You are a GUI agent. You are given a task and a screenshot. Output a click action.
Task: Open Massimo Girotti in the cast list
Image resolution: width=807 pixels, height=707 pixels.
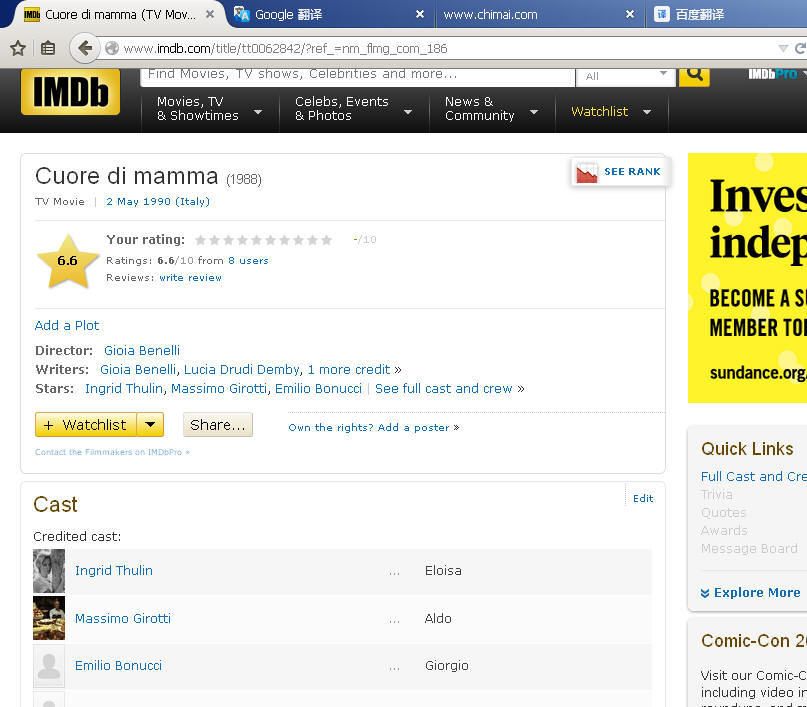tap(123, 618)
